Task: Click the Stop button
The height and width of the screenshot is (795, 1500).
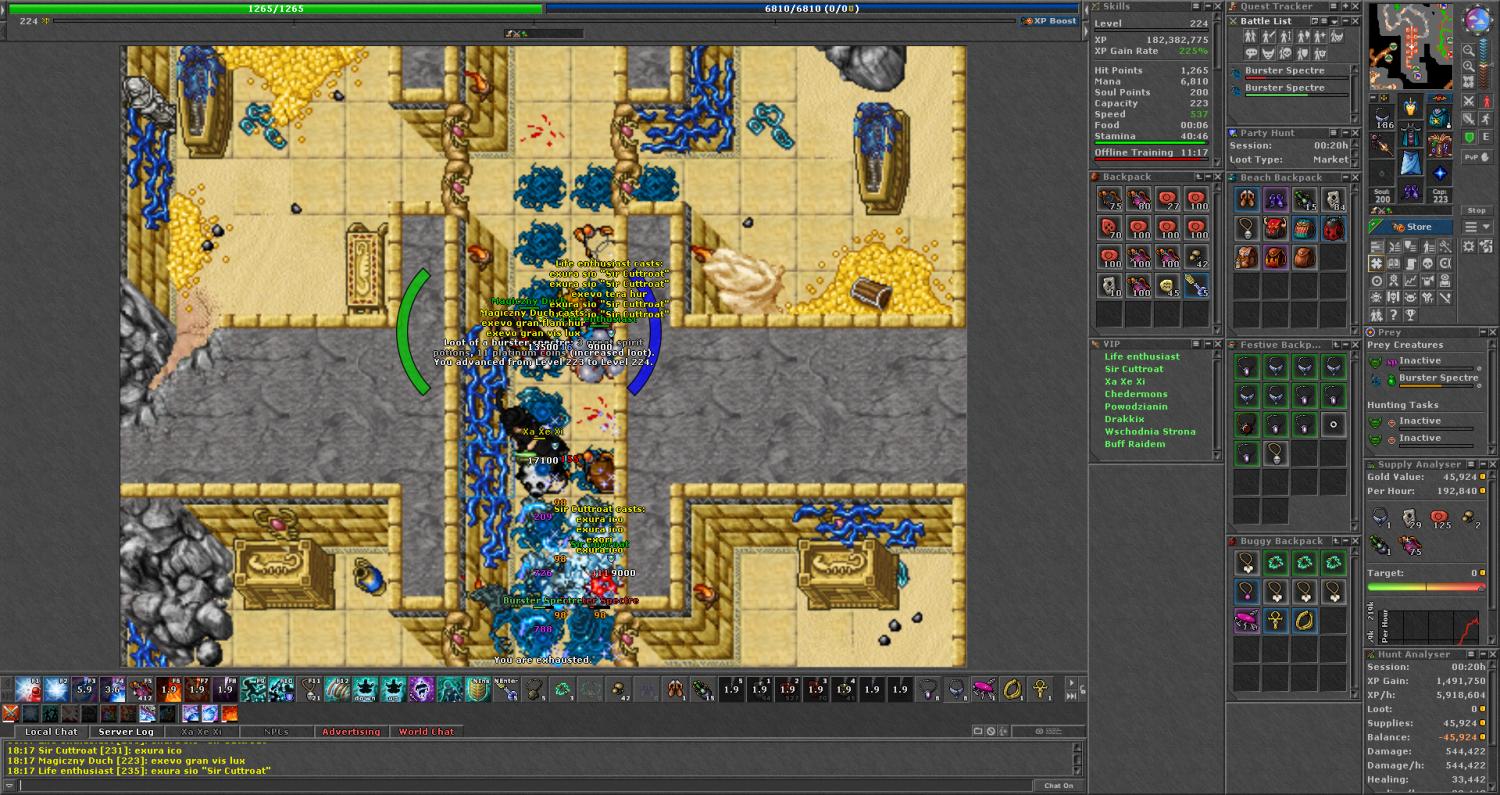Action: [1477, 211]
